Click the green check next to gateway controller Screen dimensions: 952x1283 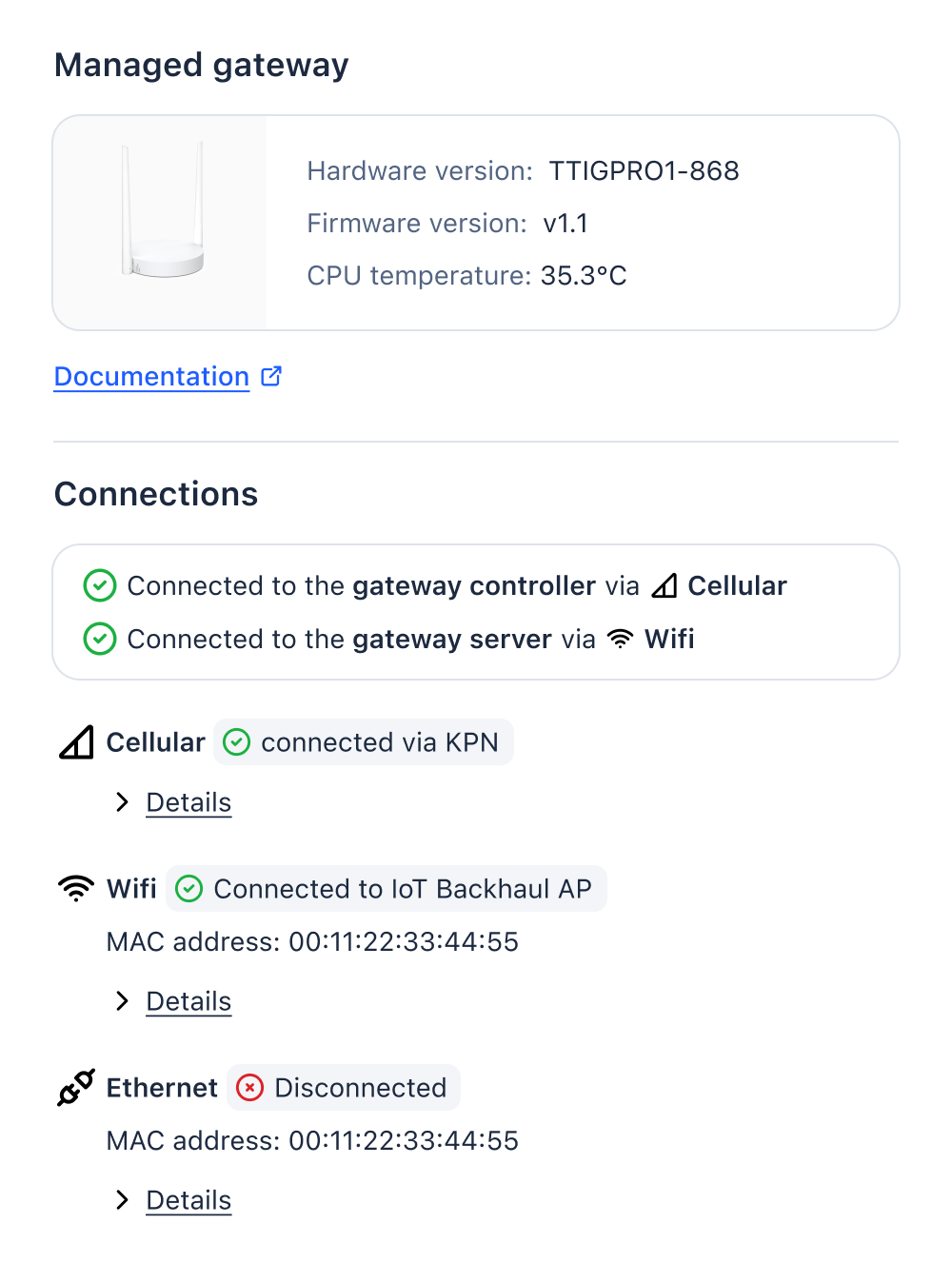point(100,586)
